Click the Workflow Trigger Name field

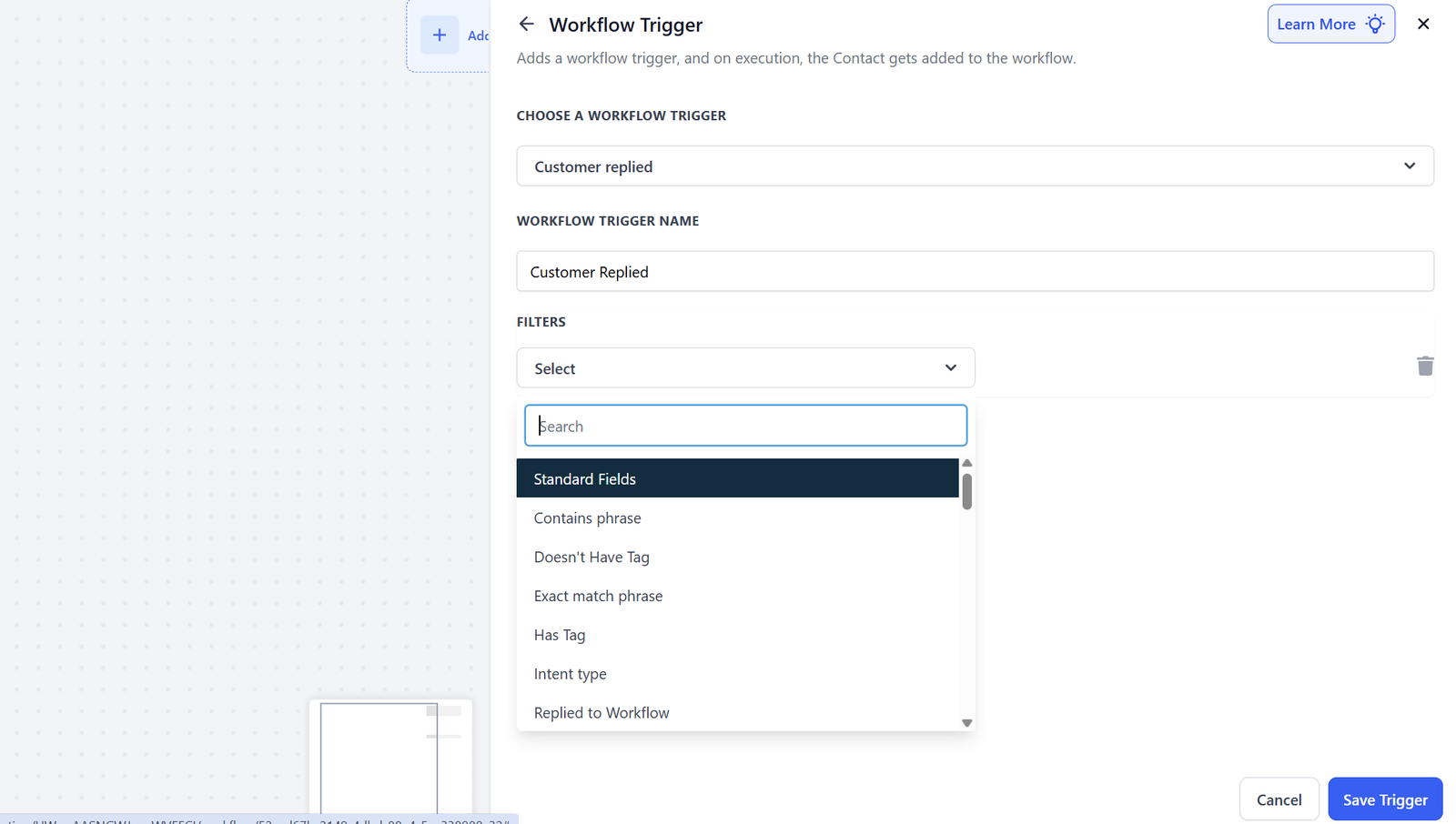point(975,272)
